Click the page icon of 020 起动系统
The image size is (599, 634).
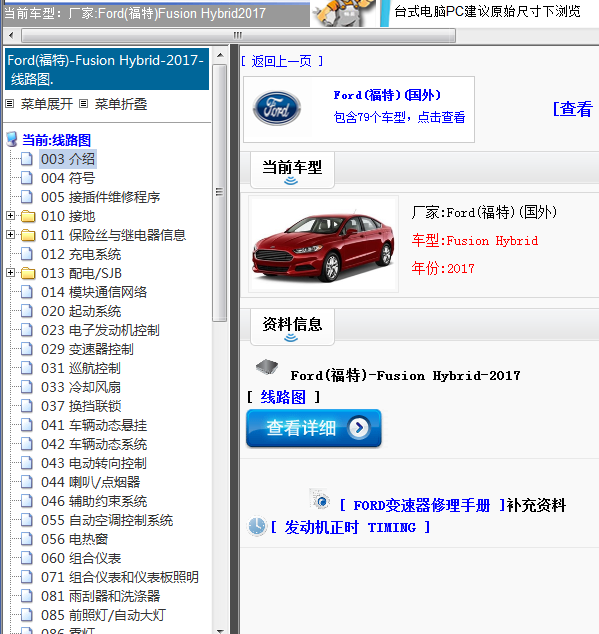tap(27, 311)
